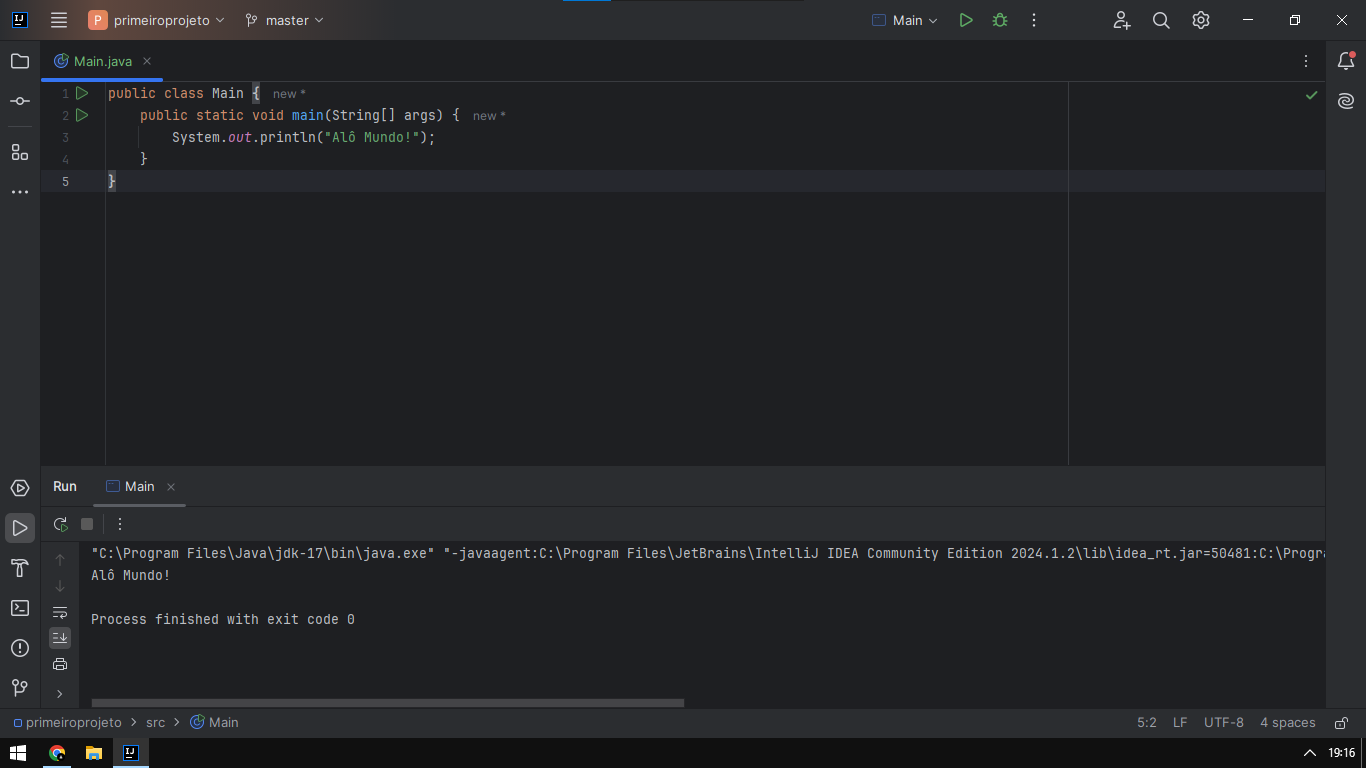This screenshot has width=1366, height=768.
Task: Click src in breadcrumb bar
Action: (x=156, y=723)
